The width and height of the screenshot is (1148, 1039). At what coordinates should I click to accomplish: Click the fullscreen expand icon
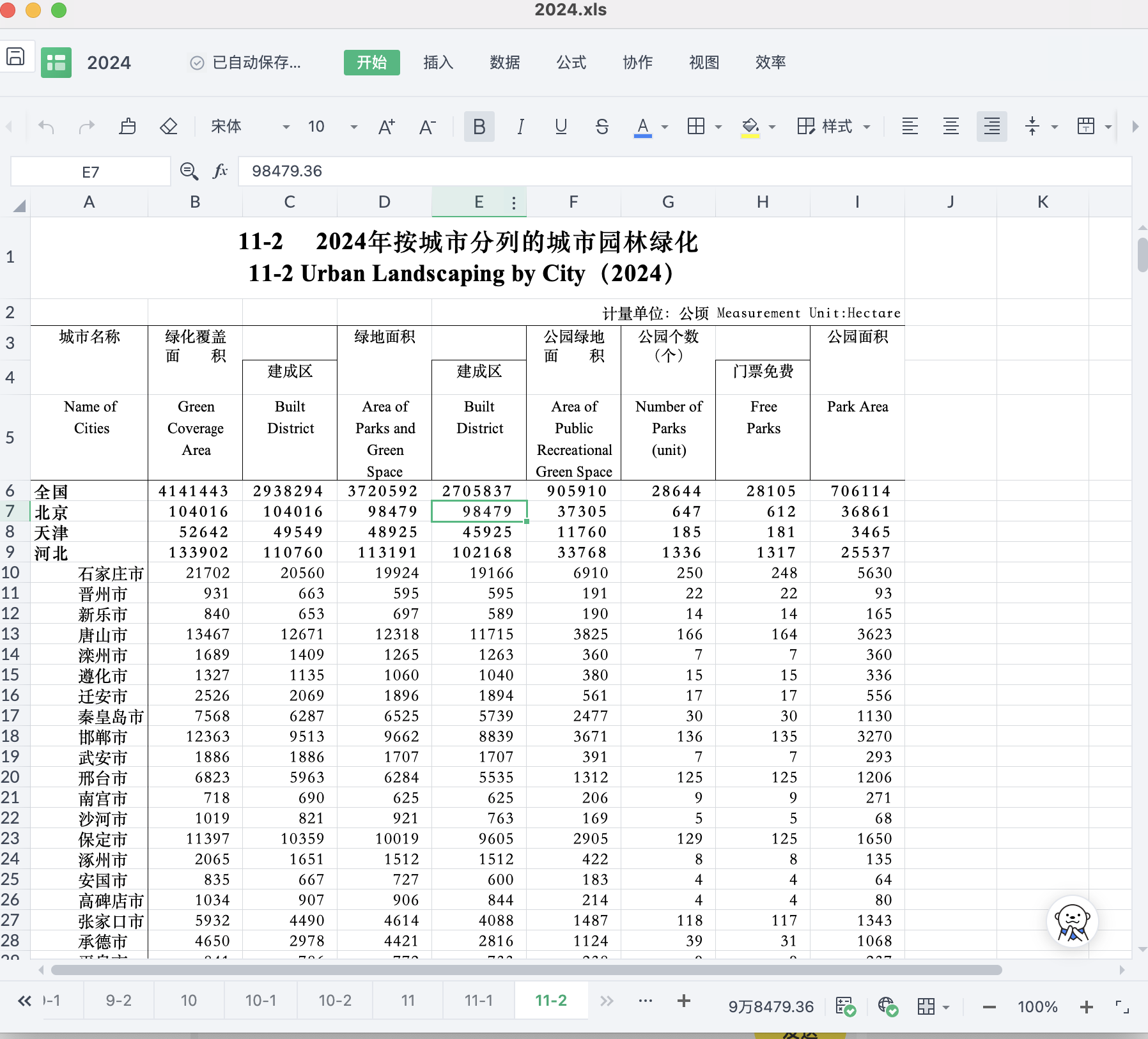1122,1007
